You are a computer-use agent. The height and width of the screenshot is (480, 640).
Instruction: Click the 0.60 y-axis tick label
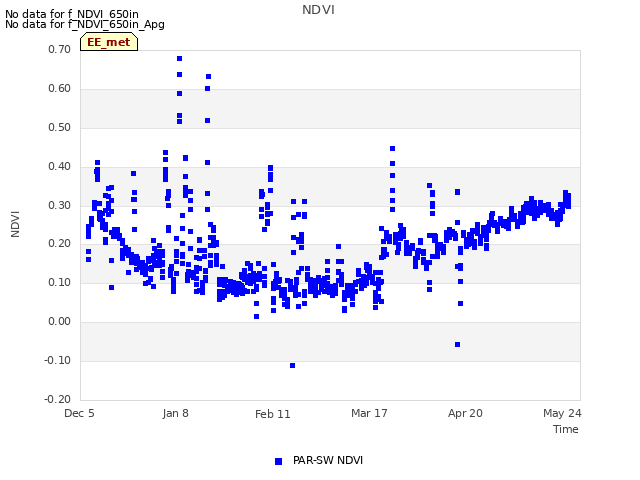point(60,89)
